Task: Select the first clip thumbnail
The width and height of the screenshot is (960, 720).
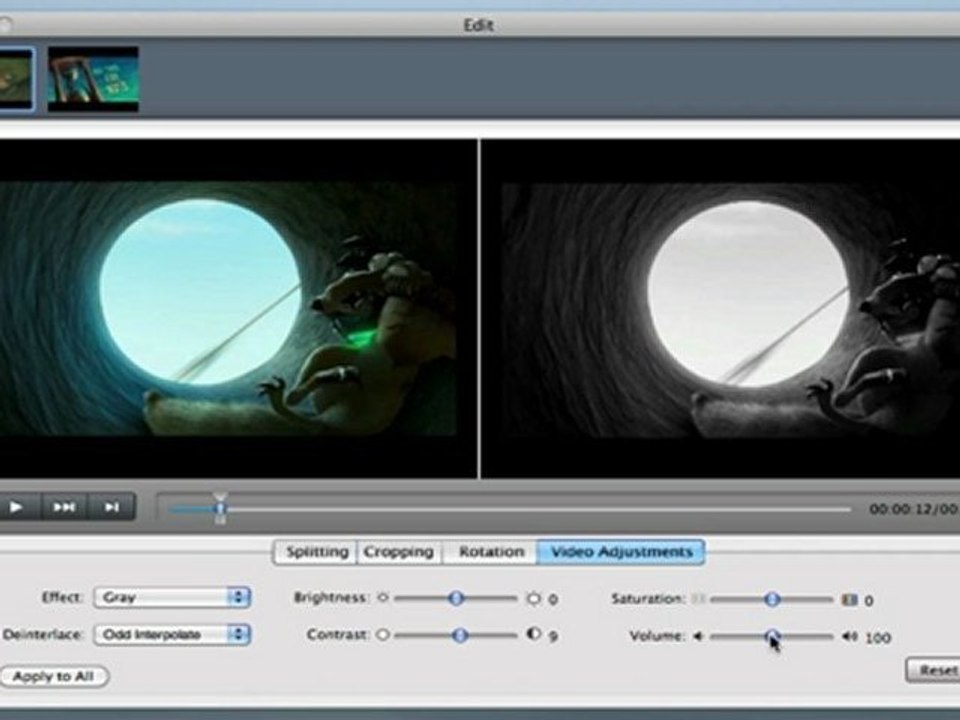Action: coord(16,80)
